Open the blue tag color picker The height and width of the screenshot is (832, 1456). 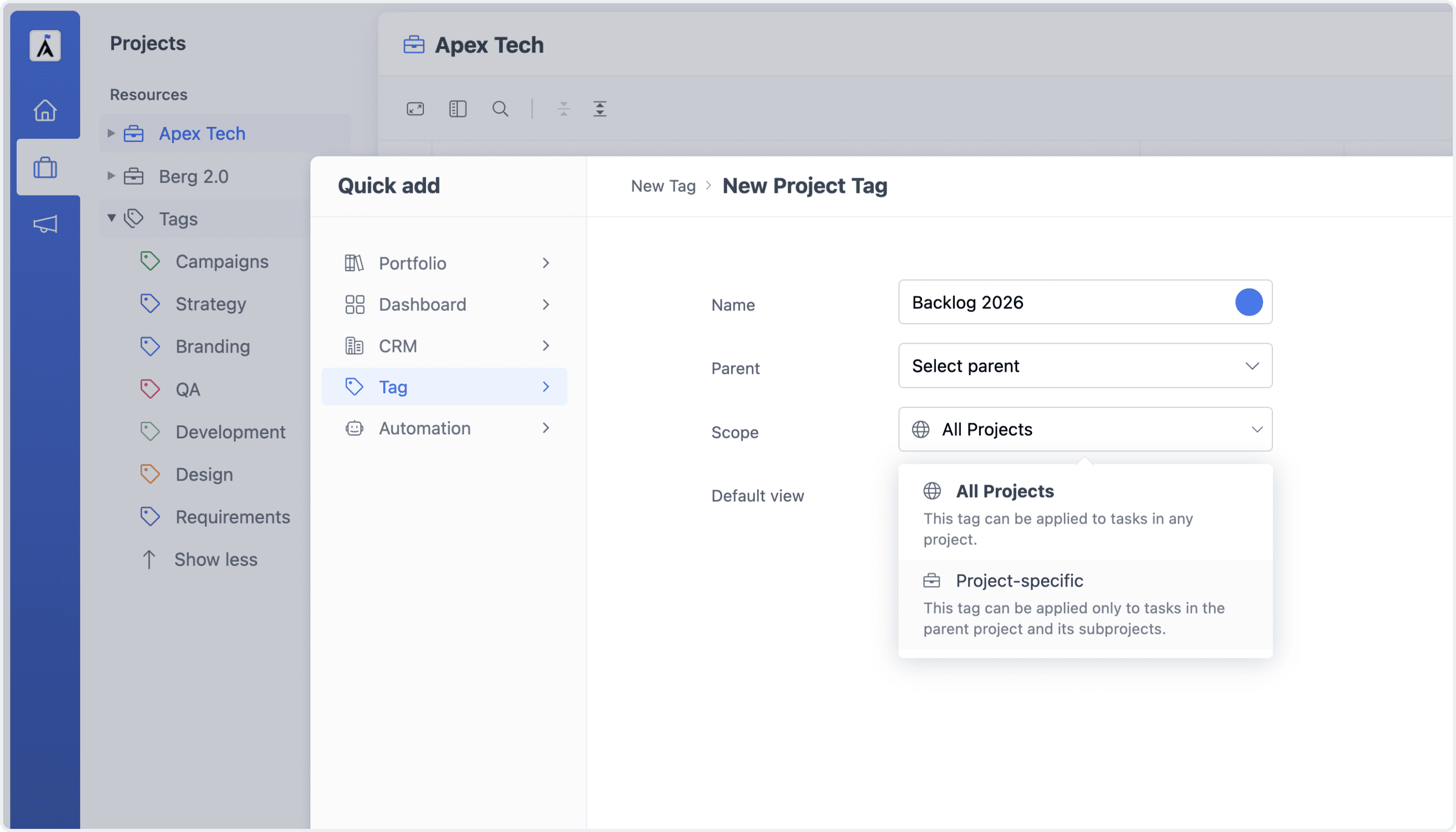click(1249, 302)
